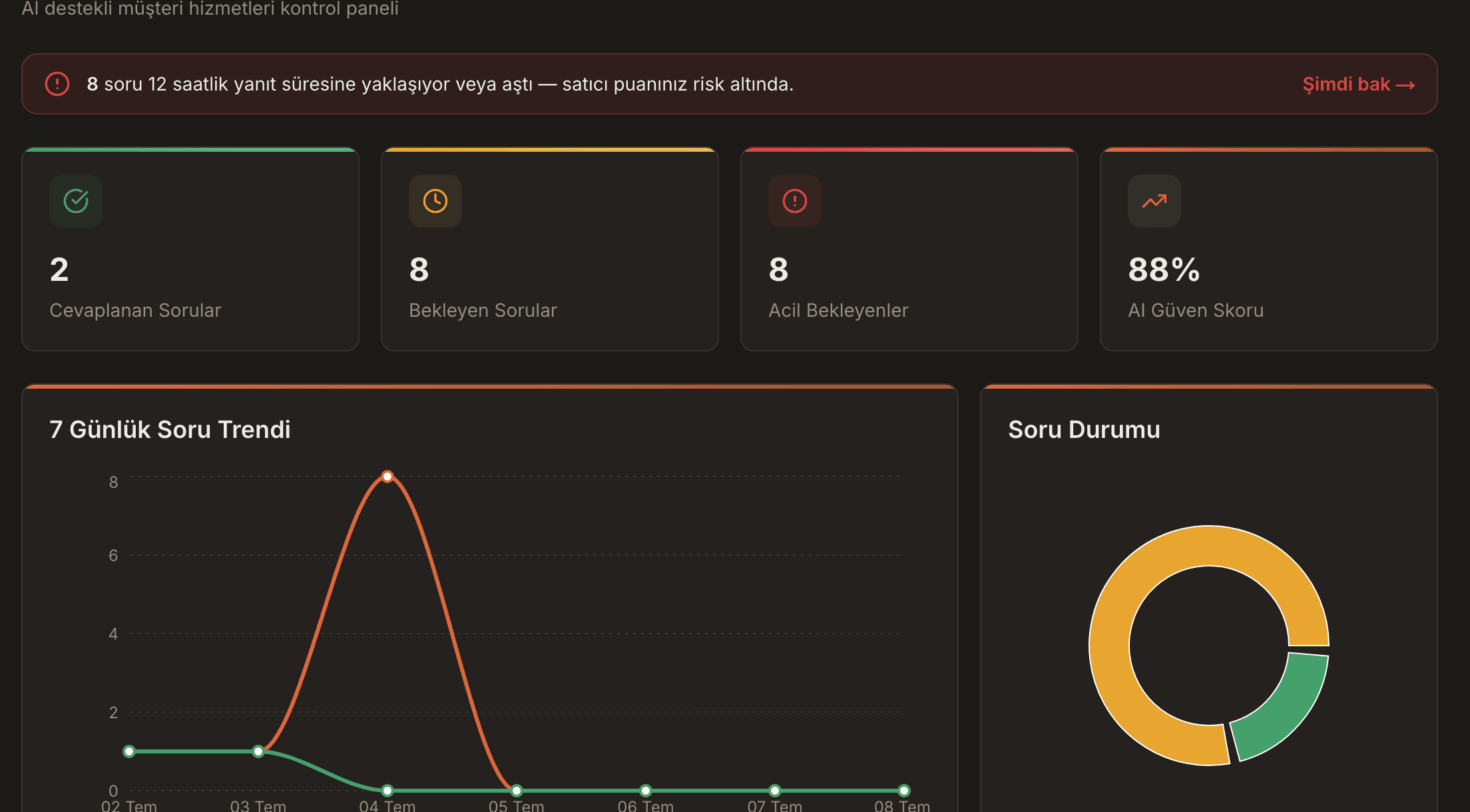Screen dimensions: 1470x812
Task: Click the red alert icon in the warning banner
Action: pos(57,84)
